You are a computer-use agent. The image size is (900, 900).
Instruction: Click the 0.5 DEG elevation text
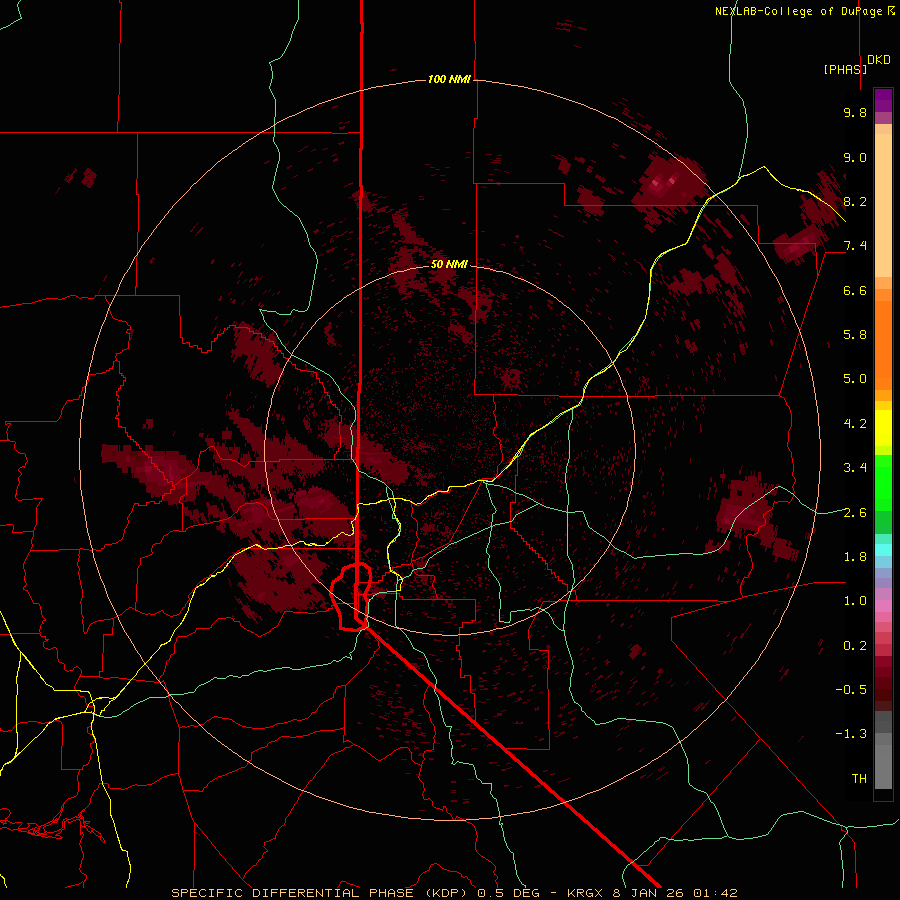508,893
